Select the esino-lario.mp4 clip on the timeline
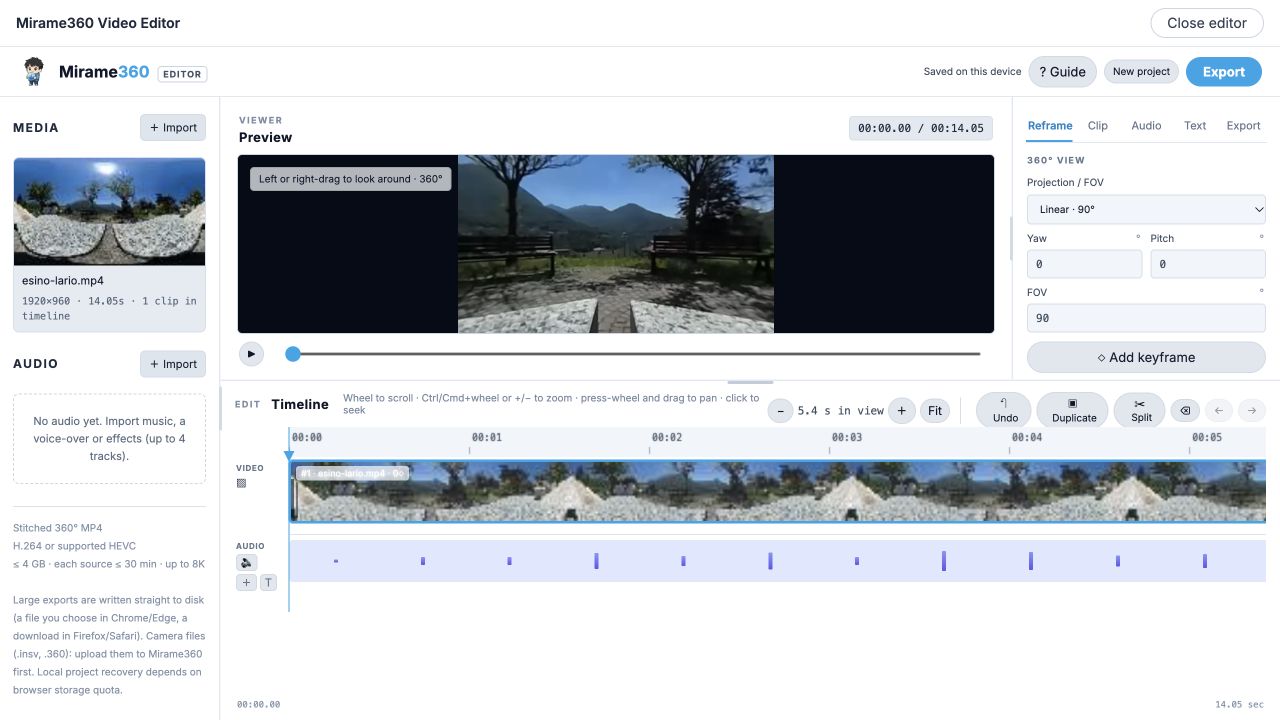The width and height of the screenshot is (1280, 720). coord(778,491)
